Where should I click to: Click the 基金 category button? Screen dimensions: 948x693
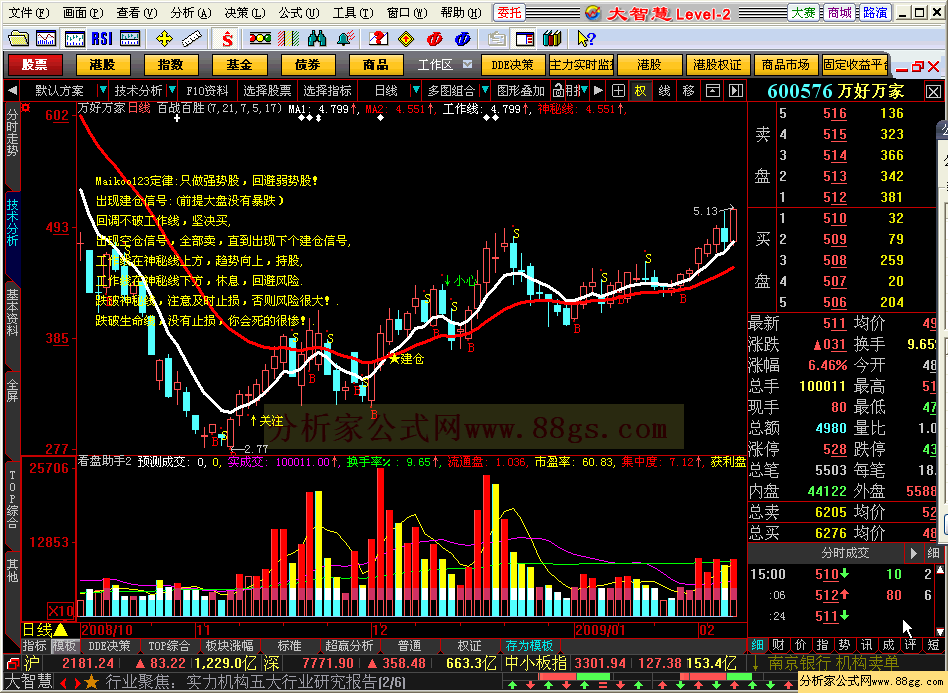coord(239,65)
